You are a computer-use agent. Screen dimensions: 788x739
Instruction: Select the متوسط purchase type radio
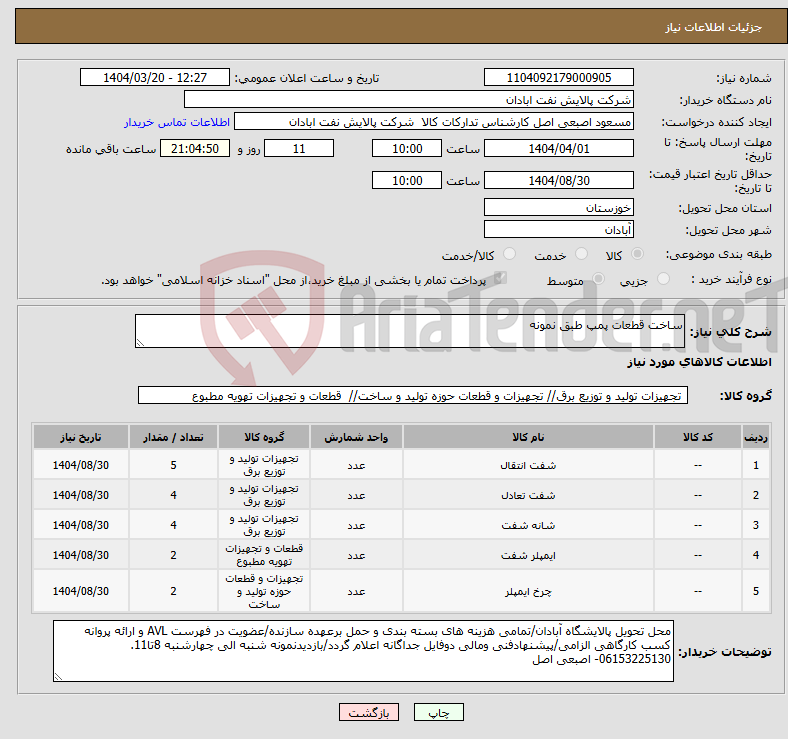coord(598,279)
